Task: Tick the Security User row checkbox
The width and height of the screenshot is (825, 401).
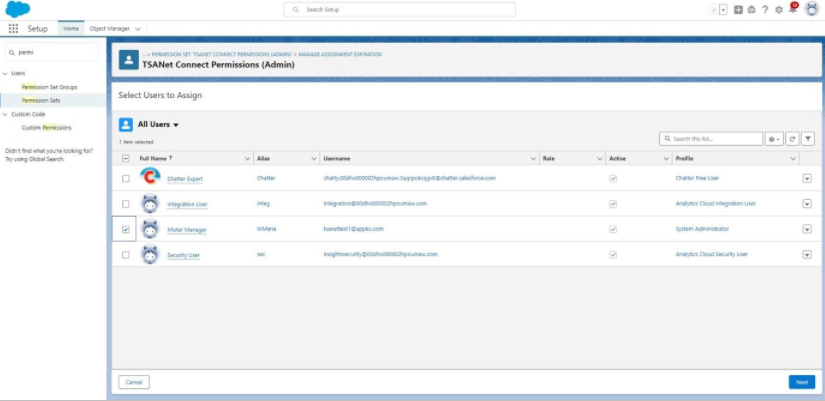Action: click(125, 255)
